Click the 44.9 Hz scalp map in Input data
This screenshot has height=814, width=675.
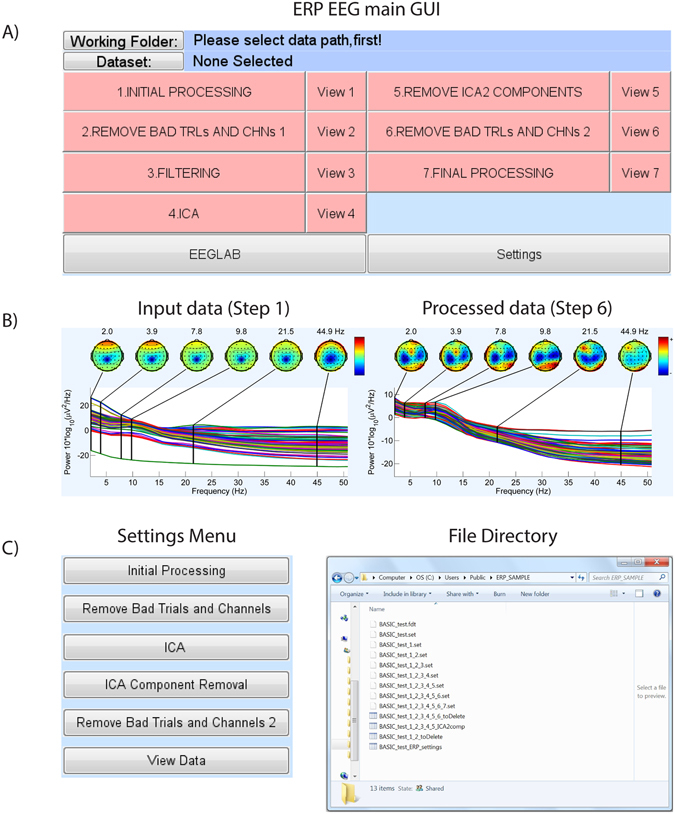pyautogui.click(x=331, y=356)
